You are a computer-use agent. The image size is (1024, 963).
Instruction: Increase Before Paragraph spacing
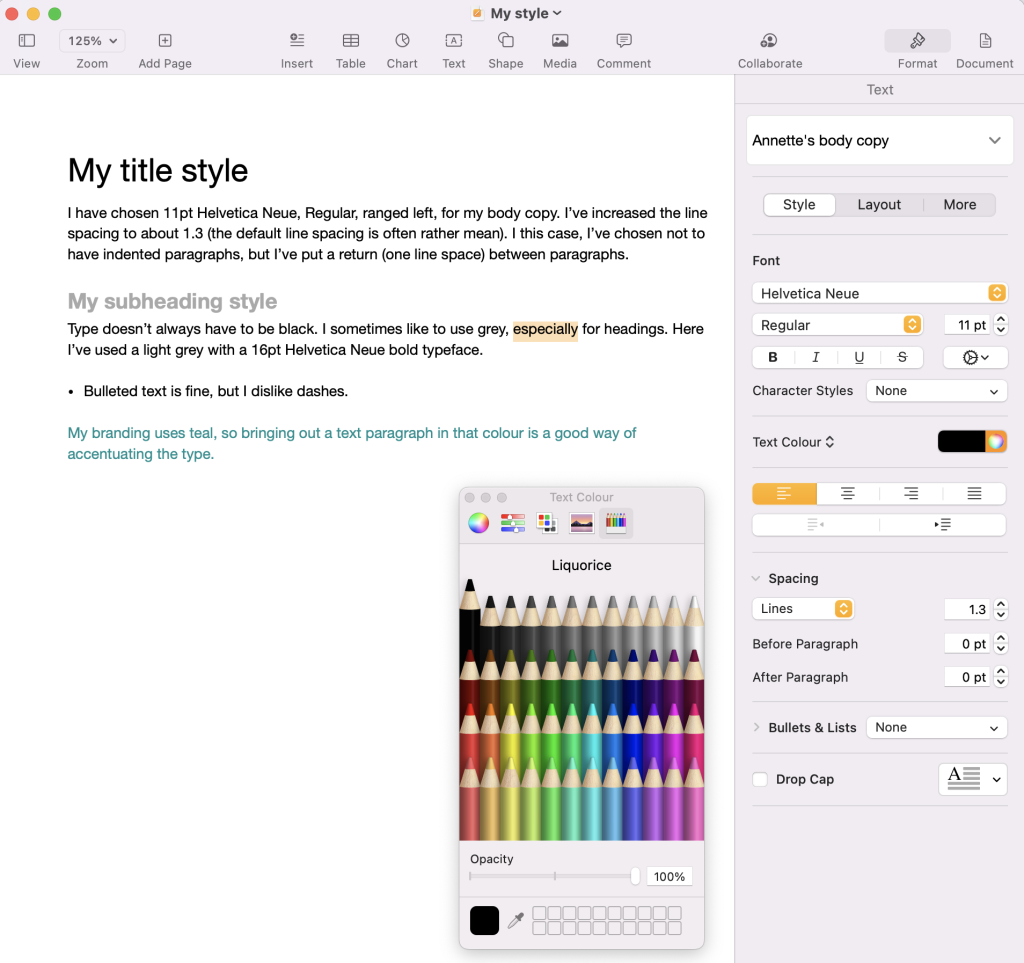(1001, 639)
